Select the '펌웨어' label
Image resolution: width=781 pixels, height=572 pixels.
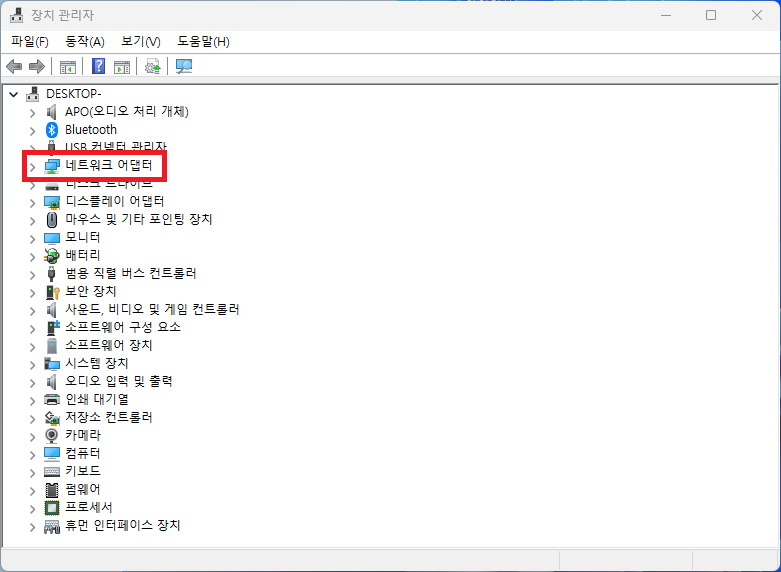coord(83,489)
